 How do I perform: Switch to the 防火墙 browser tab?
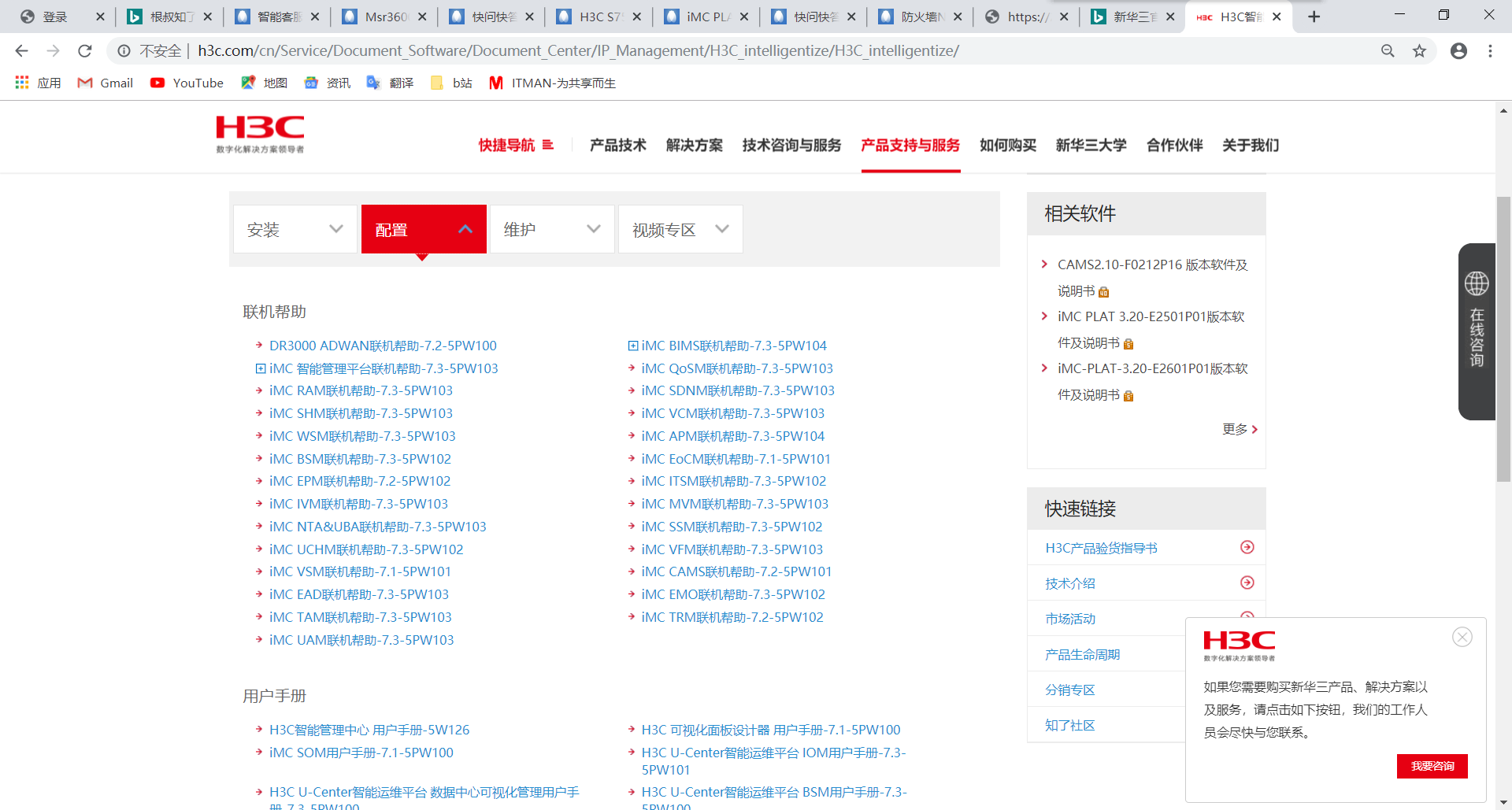tap(920, 17)
